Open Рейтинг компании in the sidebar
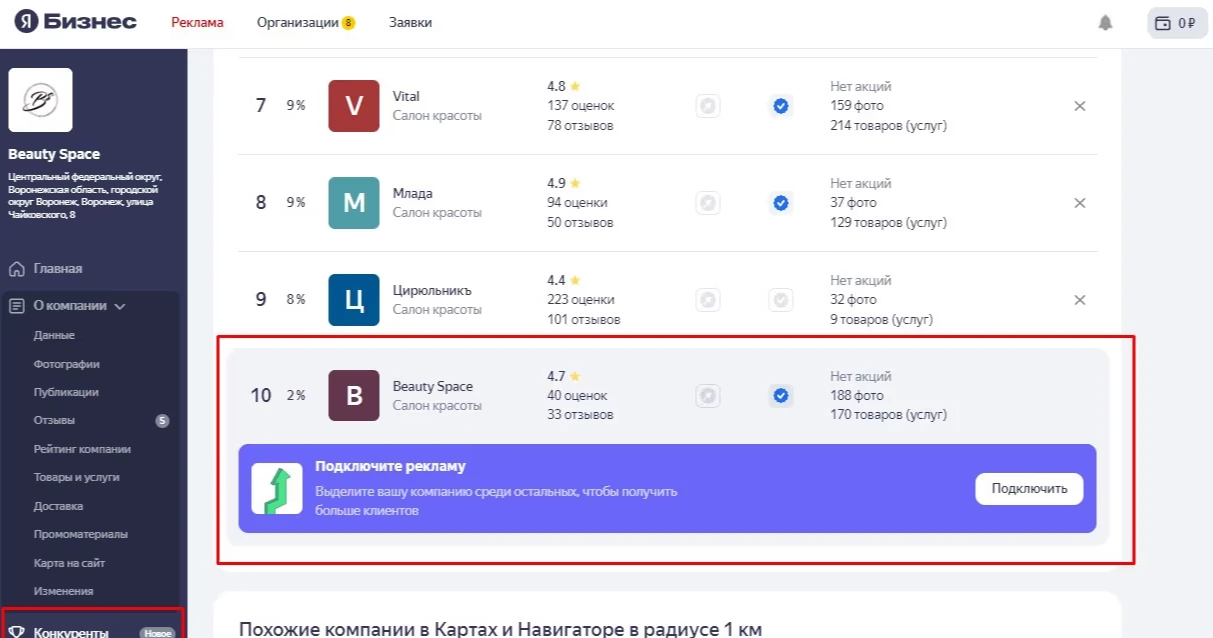 pos(82,449)
